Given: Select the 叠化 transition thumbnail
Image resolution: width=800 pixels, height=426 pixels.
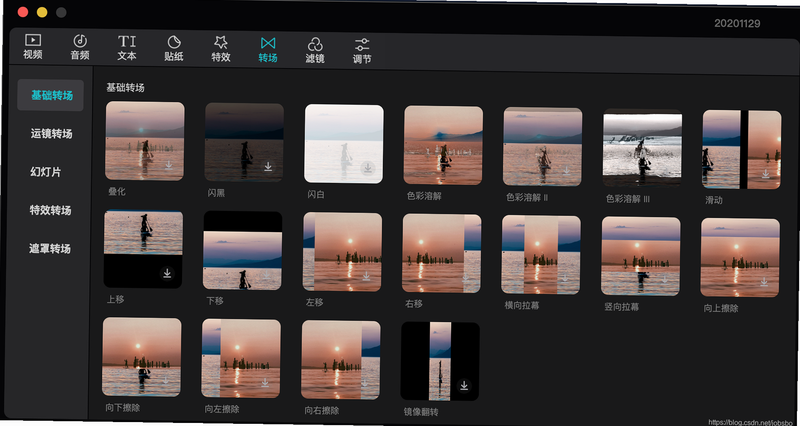Looking at the screenshot, I should pyautogui.click(x=145, y=141).
